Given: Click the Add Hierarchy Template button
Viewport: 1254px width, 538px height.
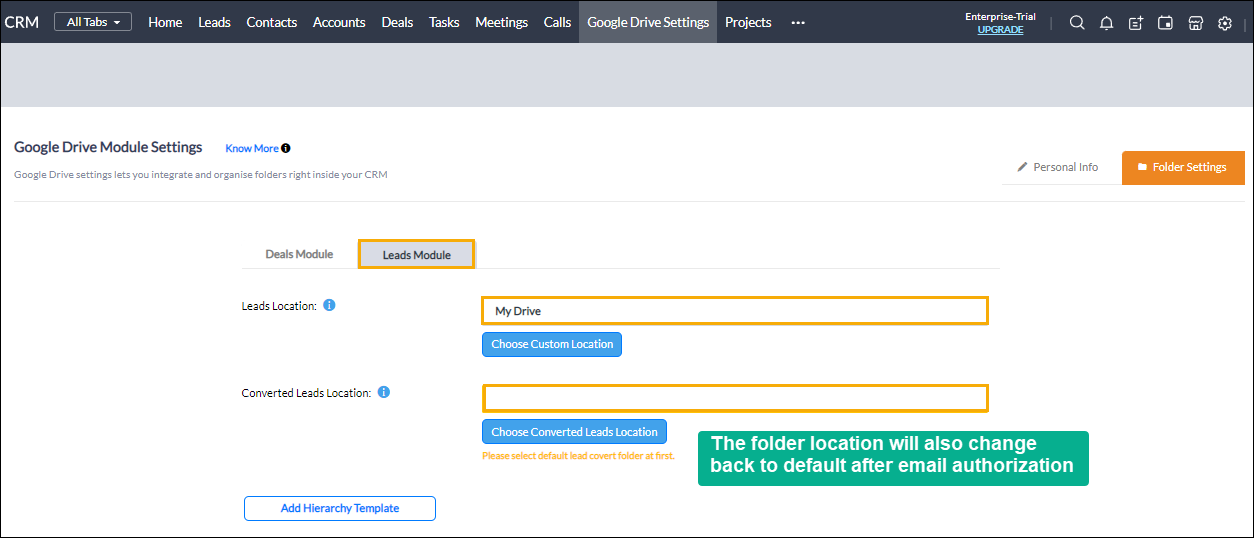Looking at the screenshot, I should click(340, 508).
